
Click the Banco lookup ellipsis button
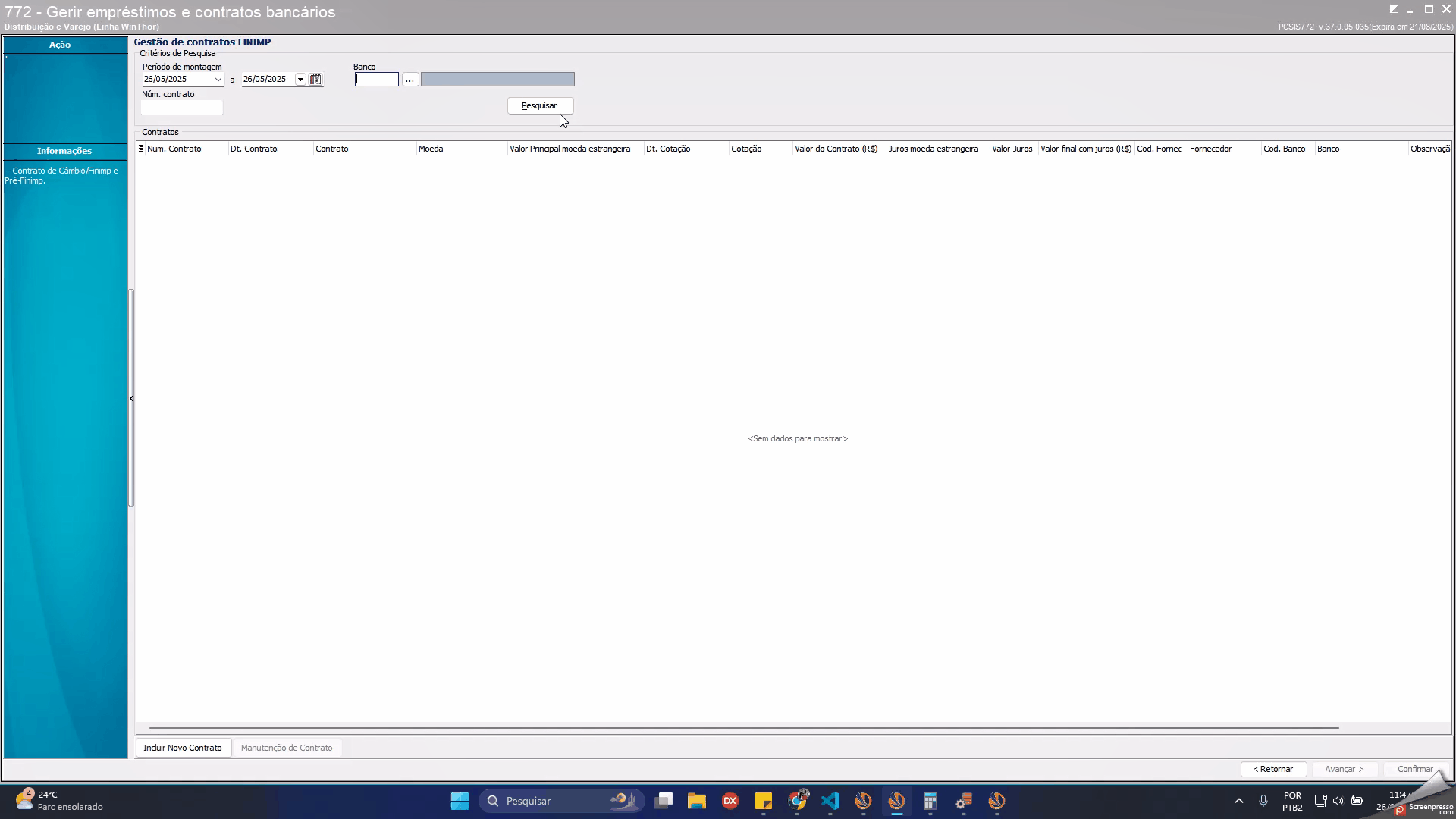409,80
